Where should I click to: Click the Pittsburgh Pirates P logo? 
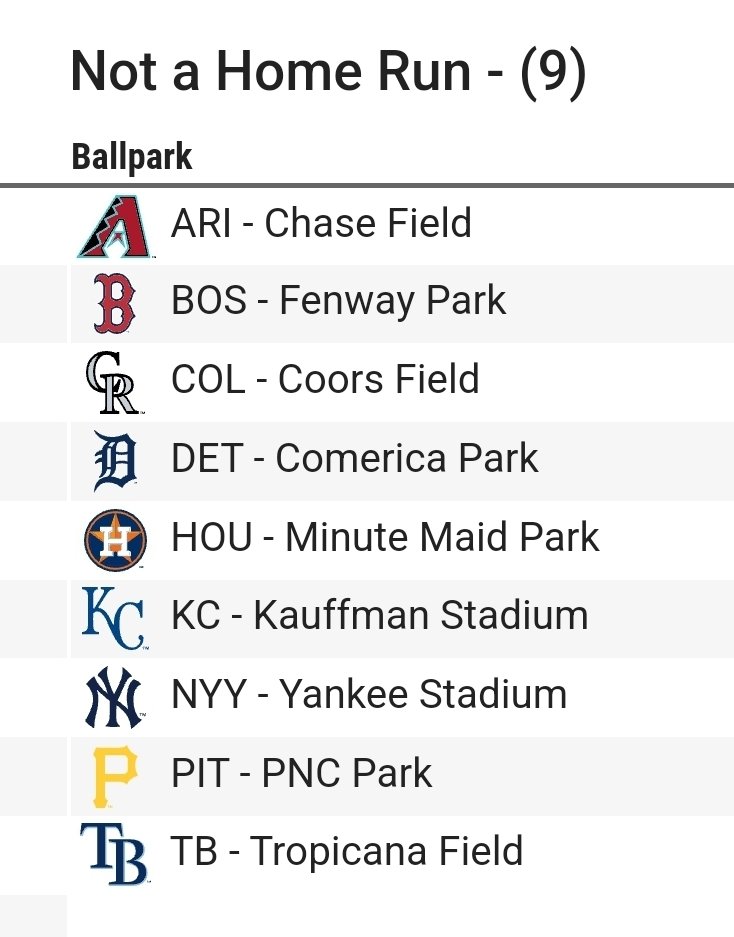(x=115, y=776)
